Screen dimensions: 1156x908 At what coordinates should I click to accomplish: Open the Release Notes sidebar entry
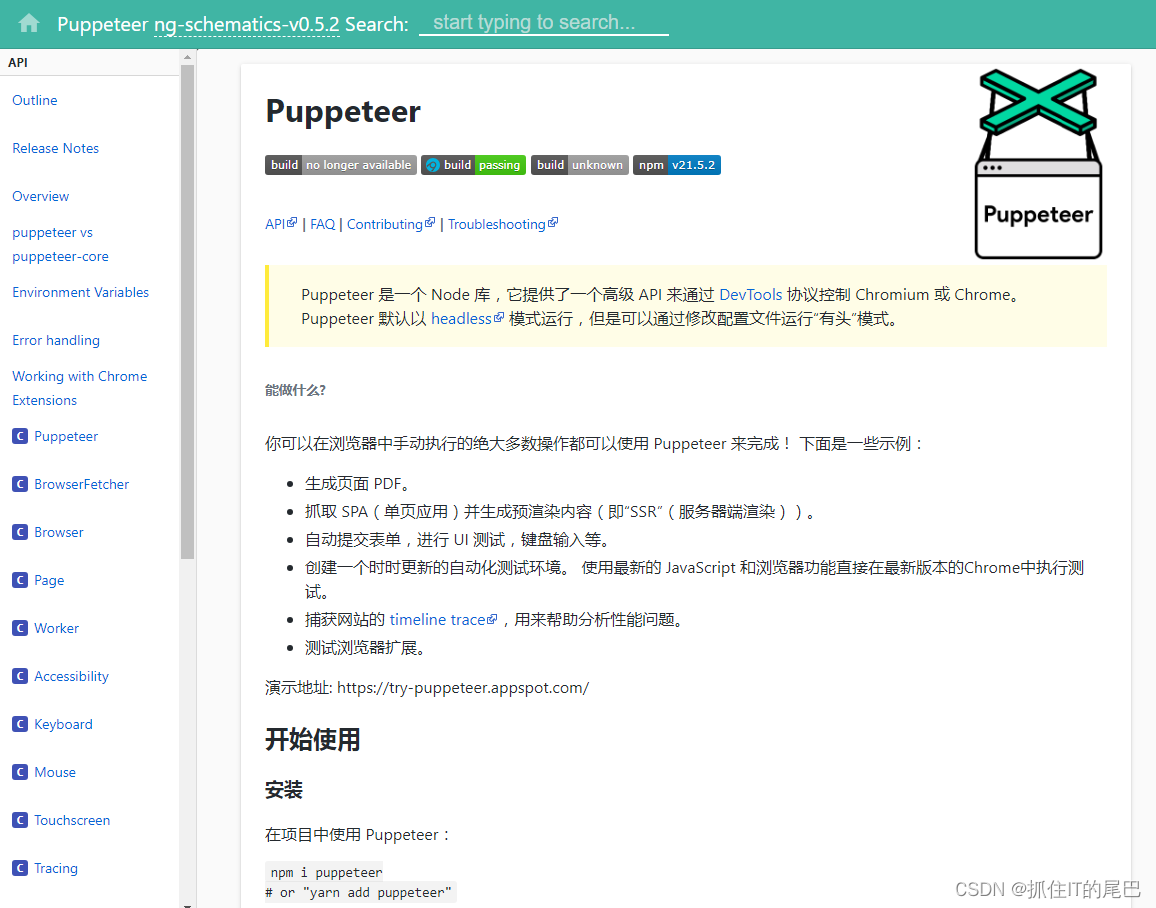55,148
